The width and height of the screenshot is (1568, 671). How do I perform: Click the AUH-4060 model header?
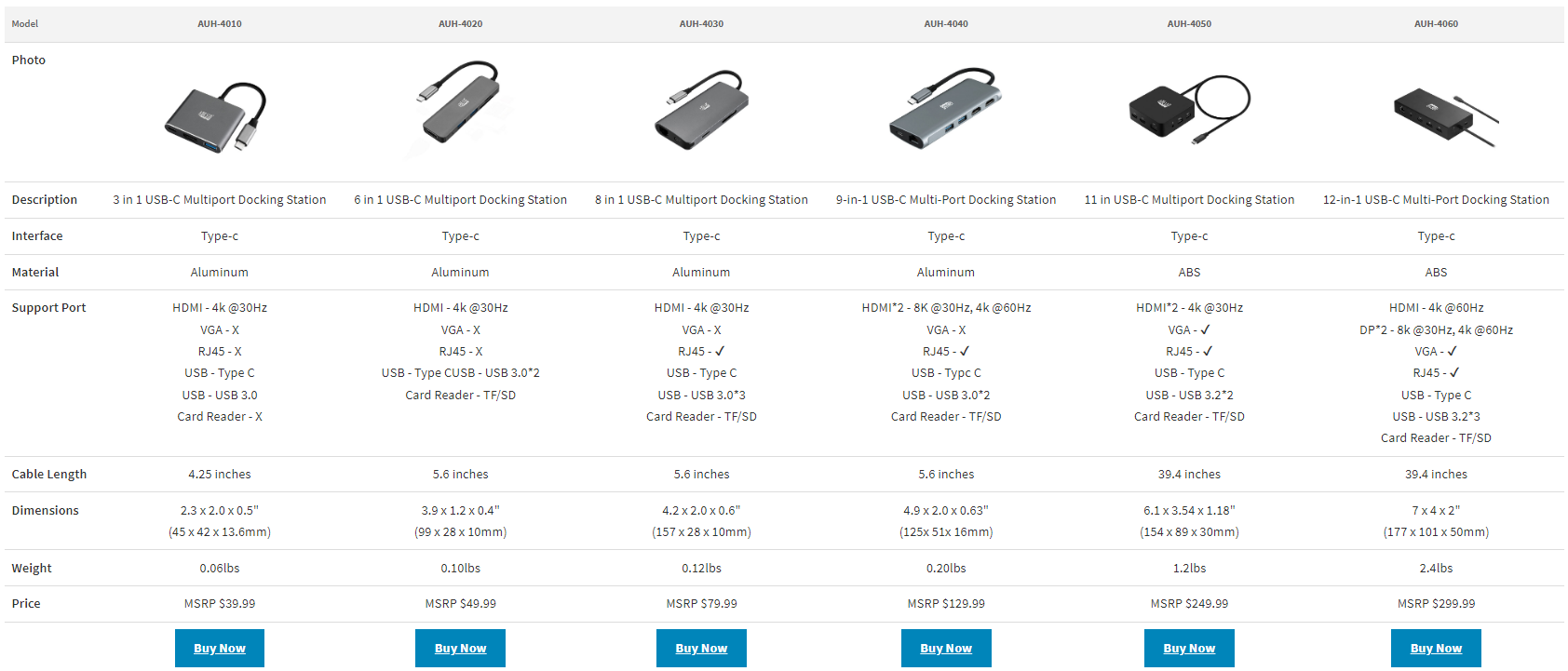[1435, 24]
